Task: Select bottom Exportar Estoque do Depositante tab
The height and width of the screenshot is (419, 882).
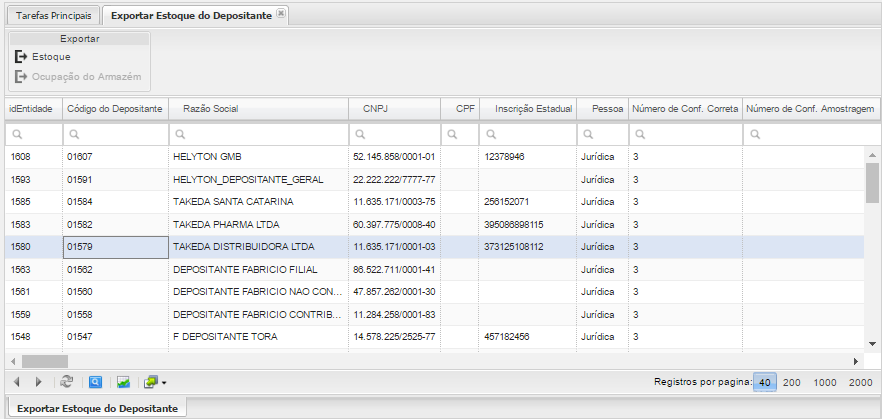Action: (98, 408)
